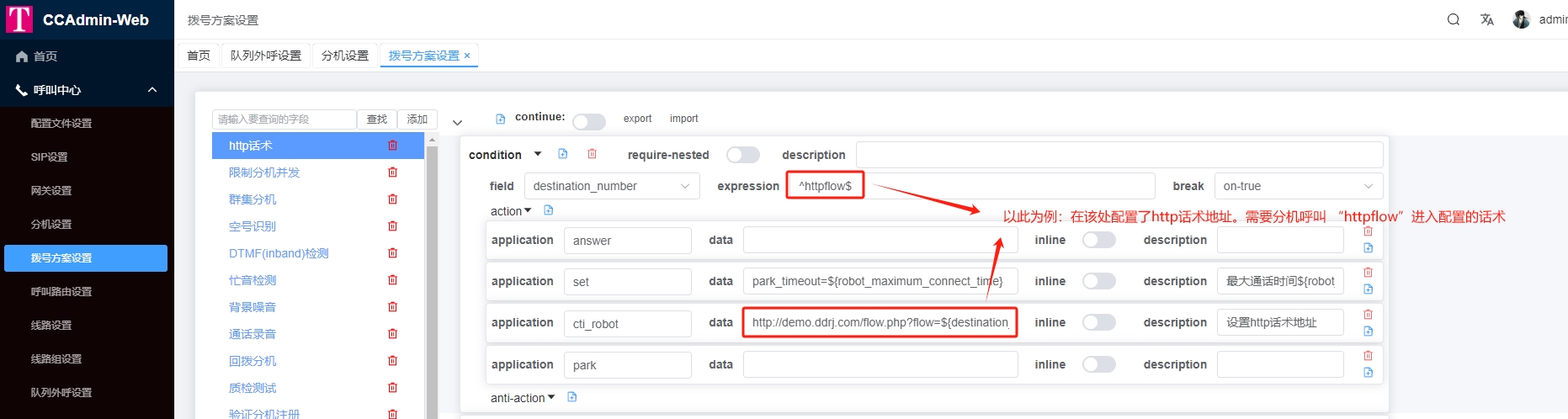The width and height of the screenshot is (1568, 419).
Task: Open the break on-true dropdown
Action: coord(1297,186)
